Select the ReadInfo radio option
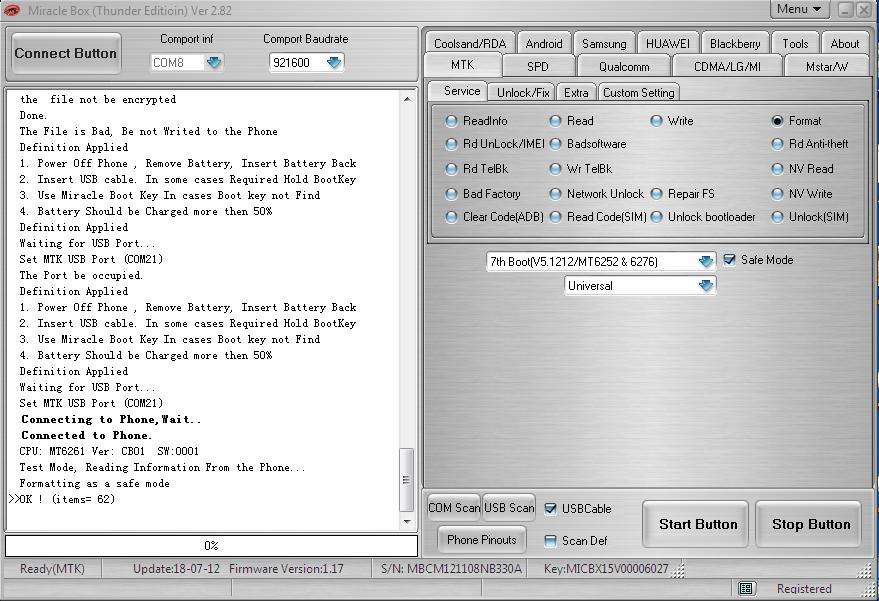879x601 pixels. click(451, 121)
